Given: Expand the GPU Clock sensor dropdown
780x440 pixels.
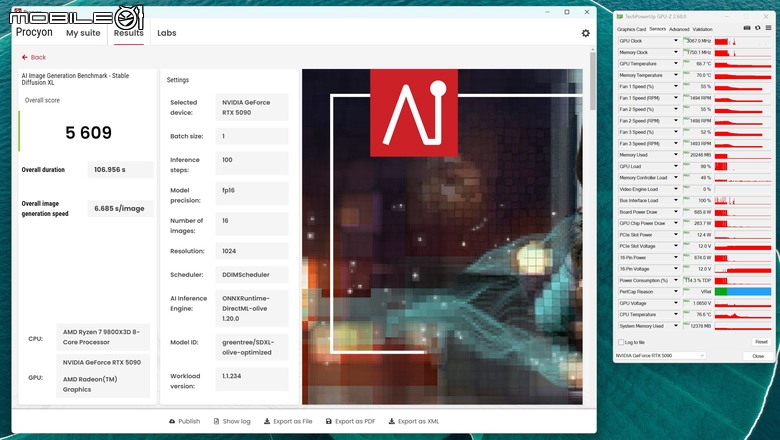Looking at the screenshot, I should [676, 41].
